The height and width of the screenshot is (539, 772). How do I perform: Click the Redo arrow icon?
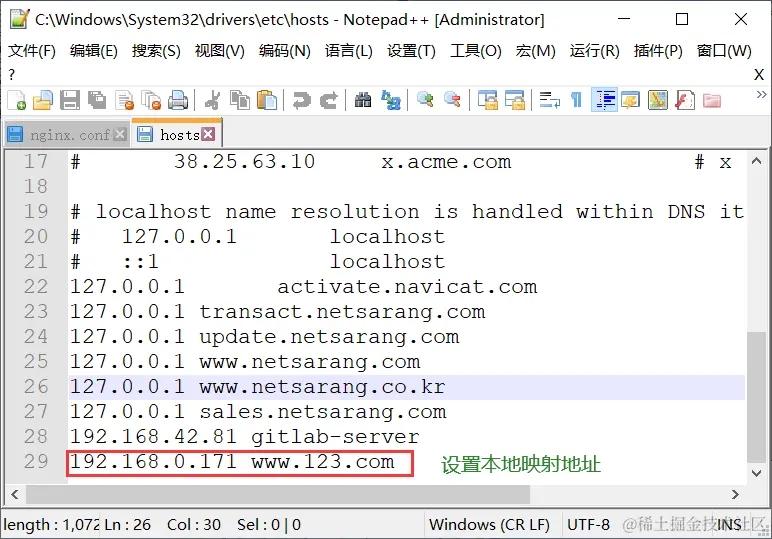(329, 100)
